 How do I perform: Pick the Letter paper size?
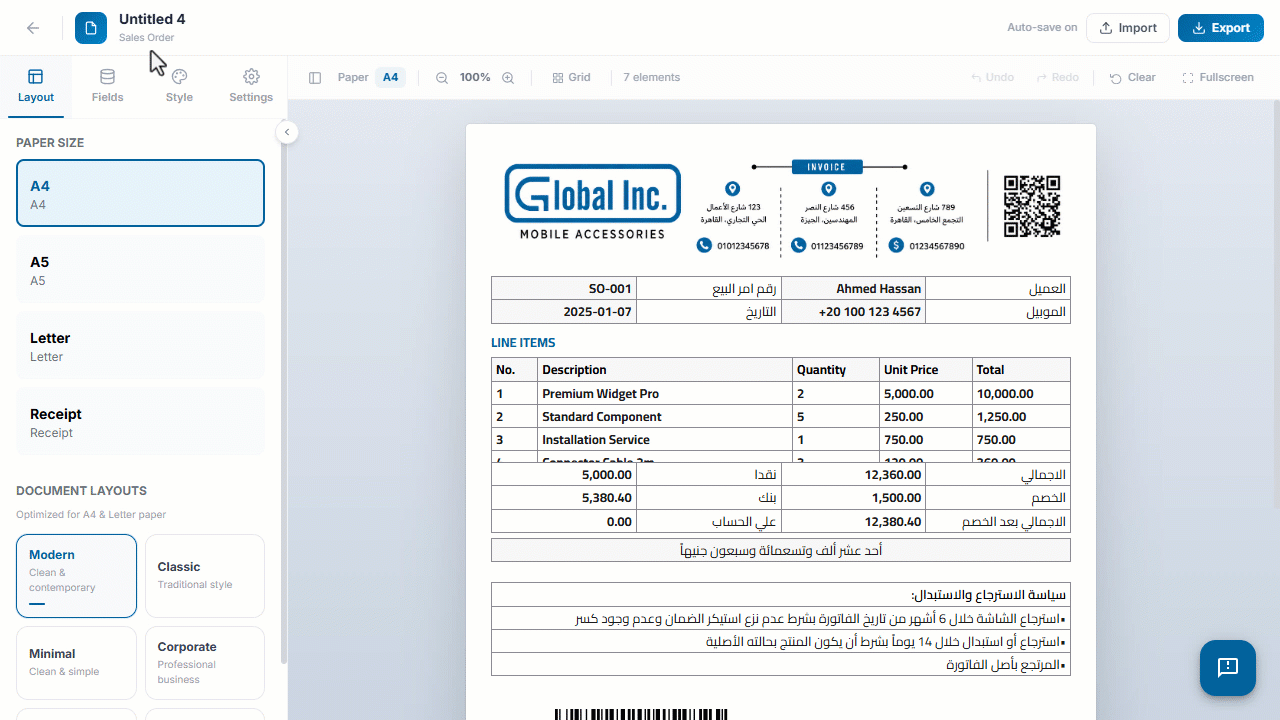(141, 345)
